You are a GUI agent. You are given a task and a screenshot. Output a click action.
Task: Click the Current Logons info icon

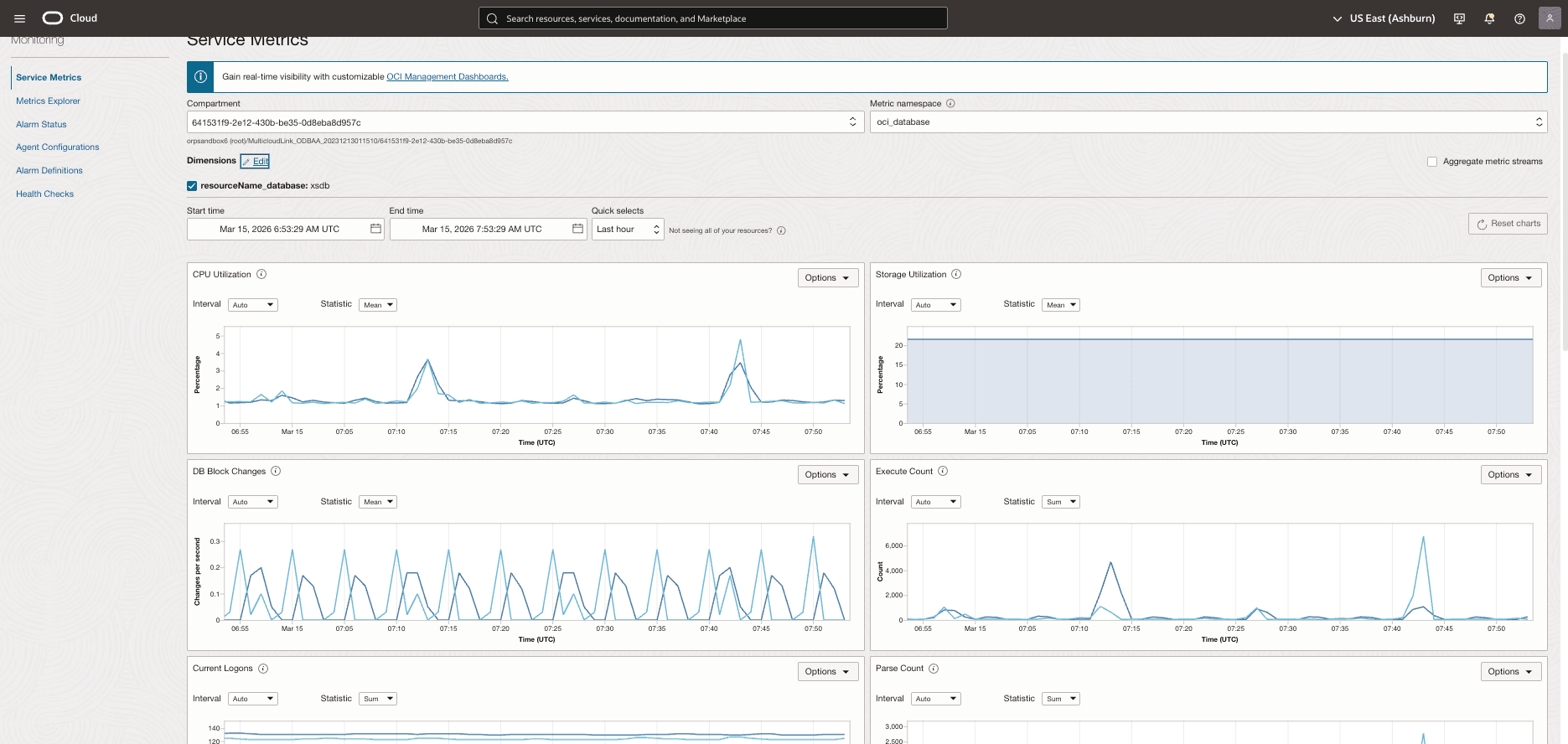263,669
